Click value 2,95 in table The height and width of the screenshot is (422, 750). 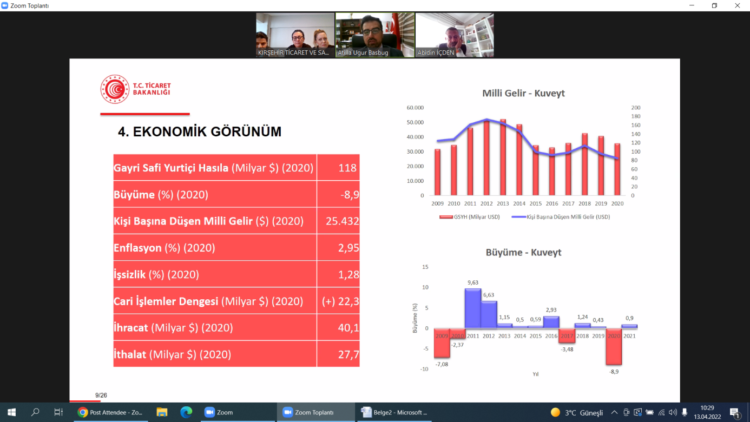pos(348,248)
